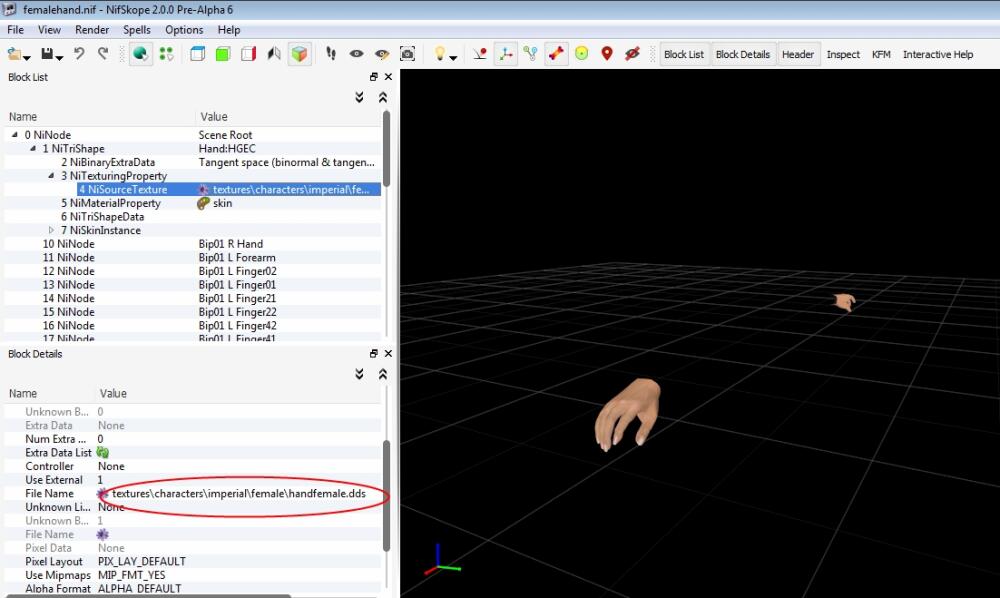Click the Save floppy disk icon

(x=47, y=54)
